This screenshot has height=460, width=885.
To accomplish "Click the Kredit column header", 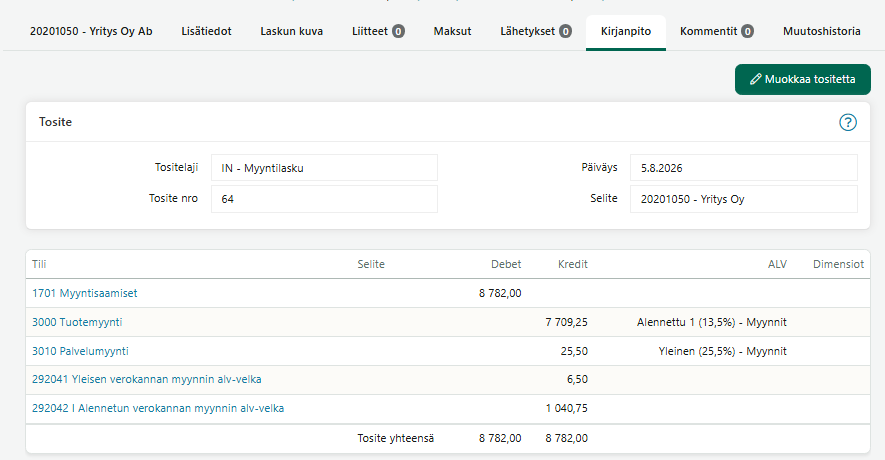I will 572,264.
